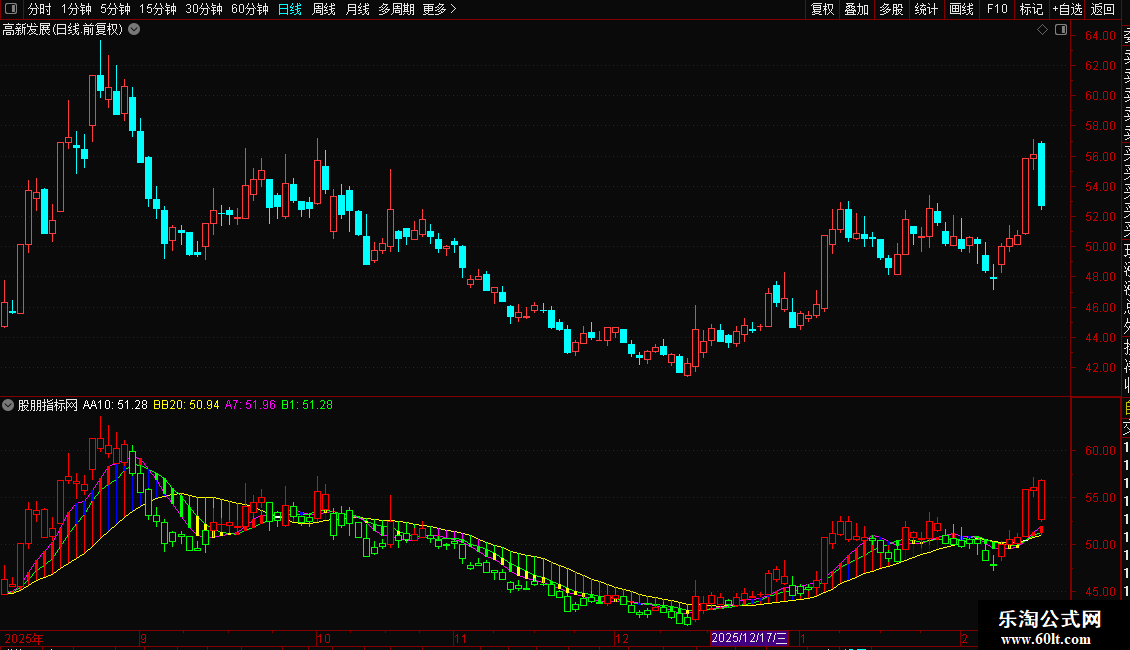The image size is (1130, 650).
Task: Click the 股朋指标网 indicator name
Action: [x=48, y=405]
